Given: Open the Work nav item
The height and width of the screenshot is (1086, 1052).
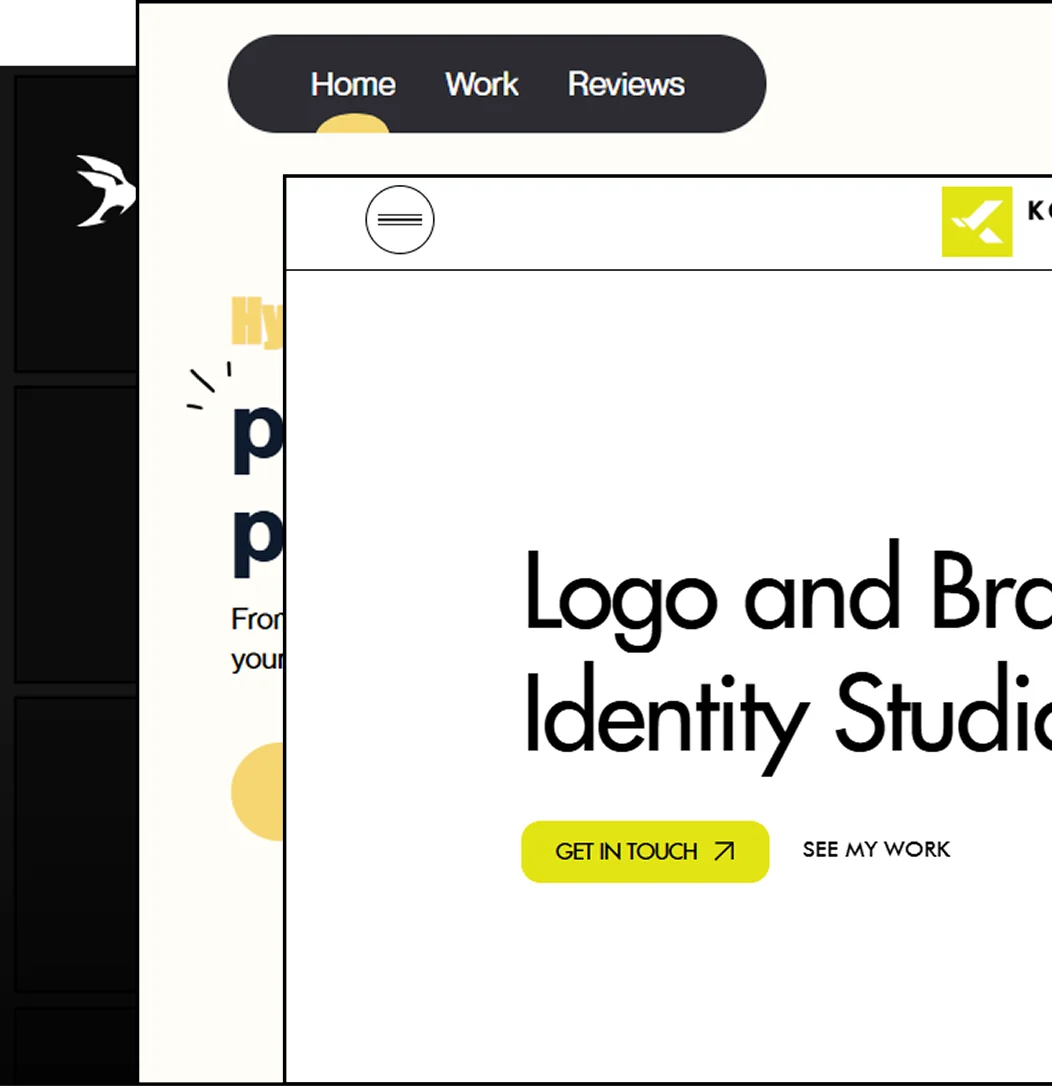Looking at the screenshot, I should pyautogui.click(x=481, y=84).
